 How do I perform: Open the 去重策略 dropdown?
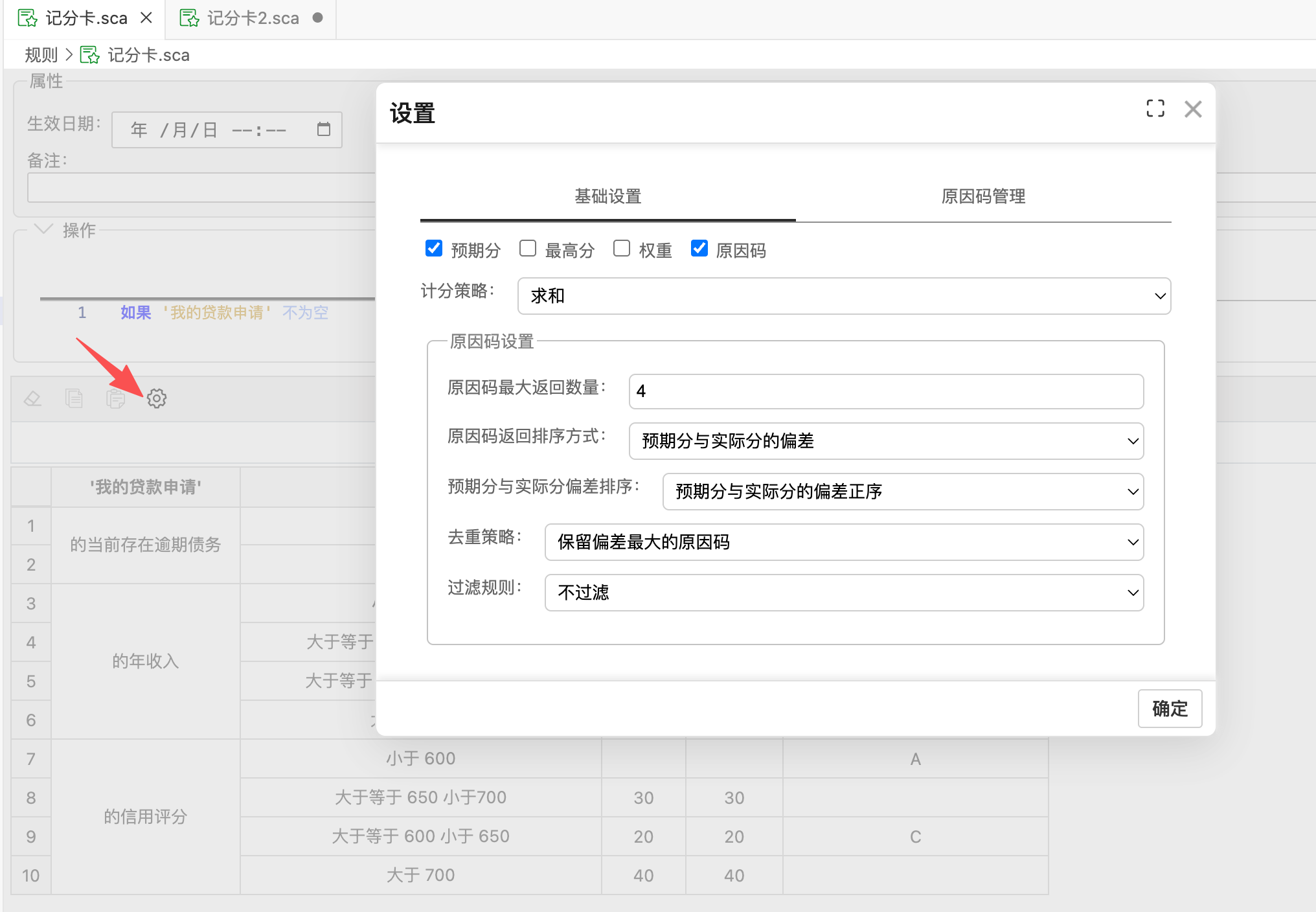click(844, 542)
